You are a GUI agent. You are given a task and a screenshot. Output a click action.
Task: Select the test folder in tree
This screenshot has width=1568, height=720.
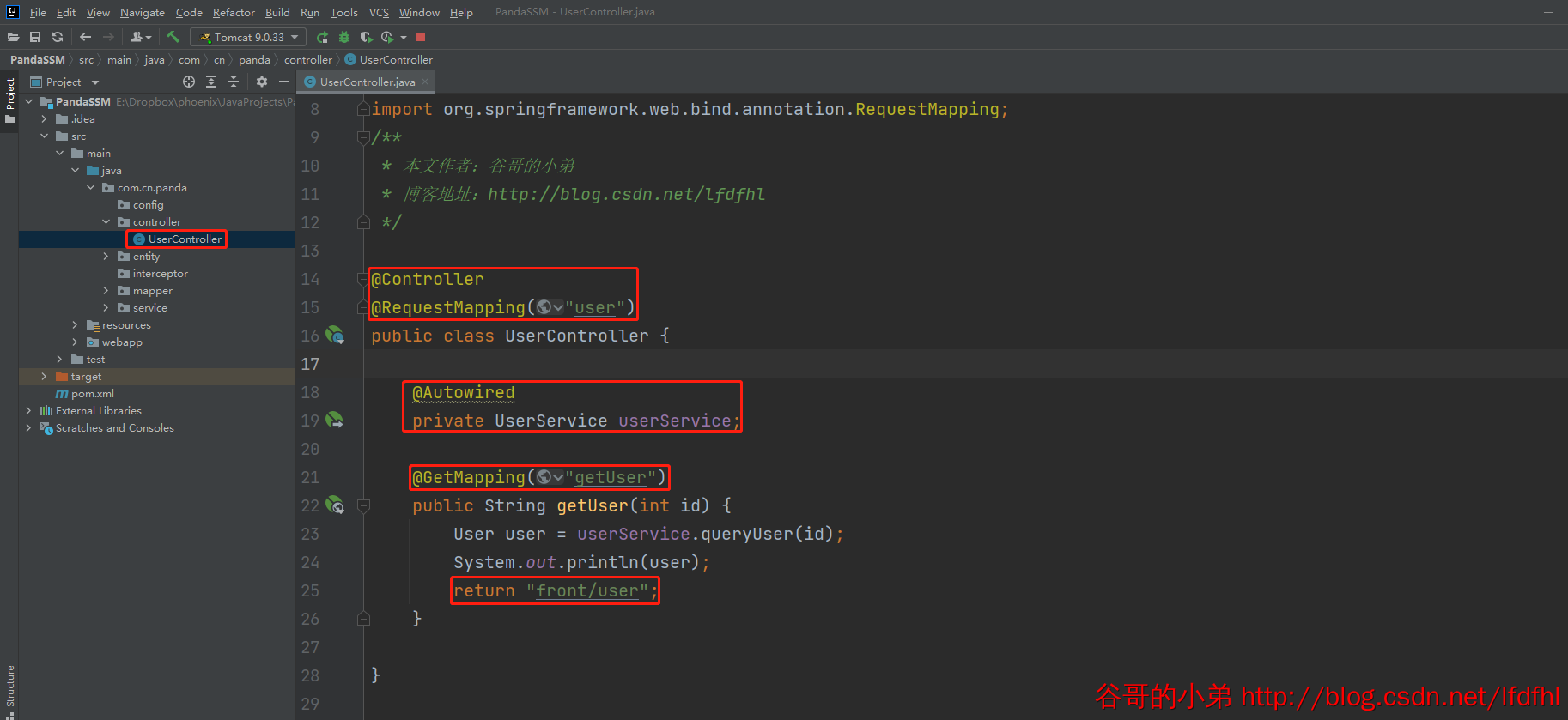coord(95,359)
